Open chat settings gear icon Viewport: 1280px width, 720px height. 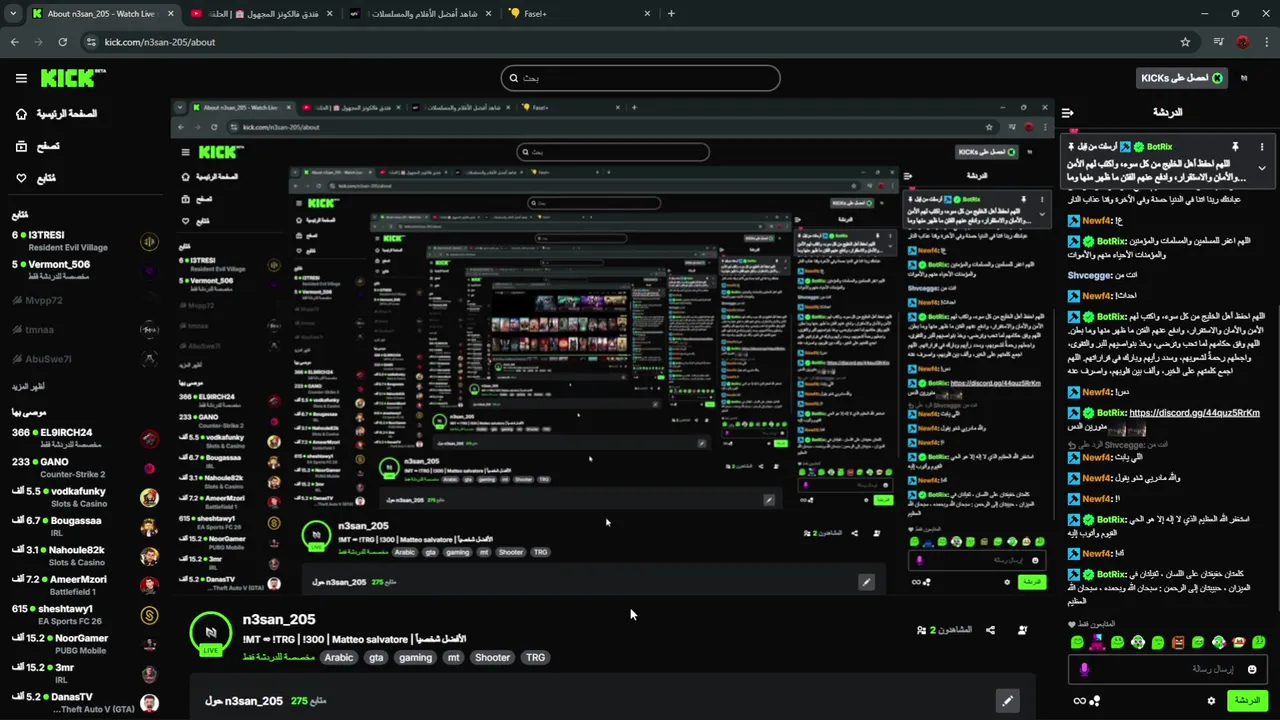pyautogui.click(x=1212, y=701)
